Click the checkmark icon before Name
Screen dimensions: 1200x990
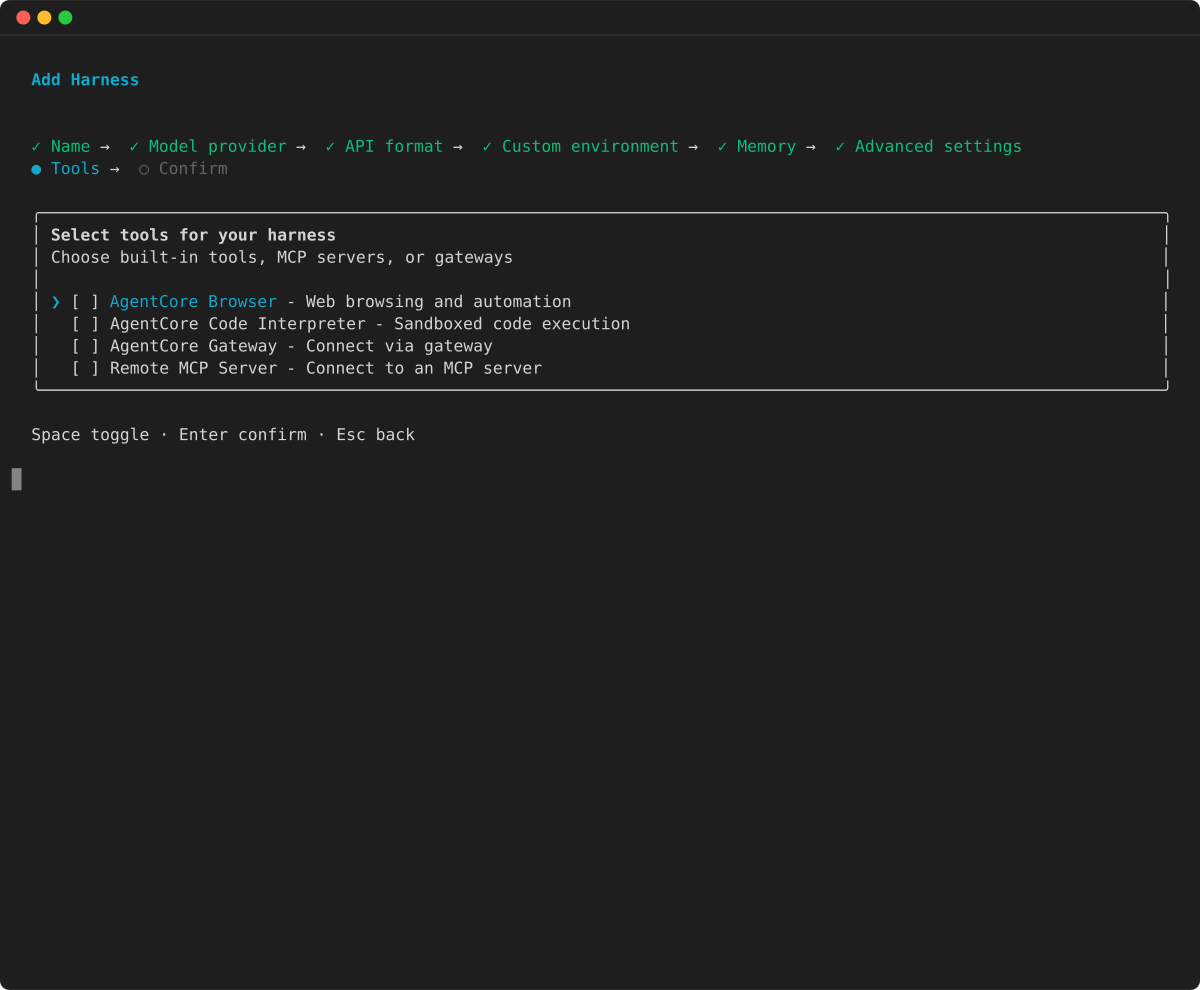[36, 147]
